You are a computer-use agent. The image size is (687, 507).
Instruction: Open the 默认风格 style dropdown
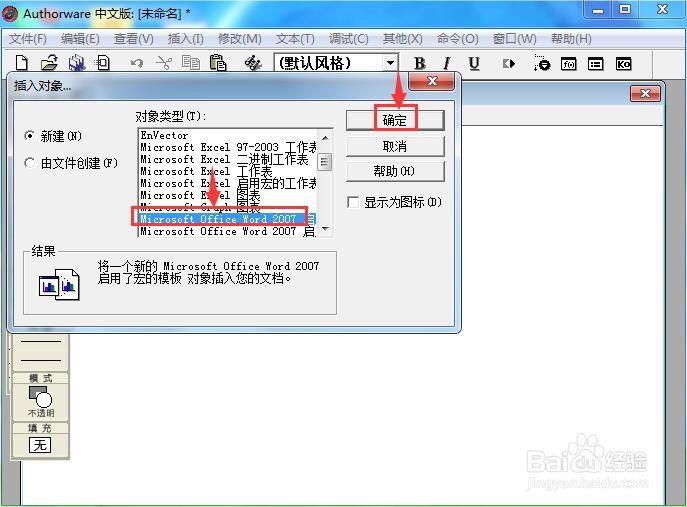coord(390,63)
